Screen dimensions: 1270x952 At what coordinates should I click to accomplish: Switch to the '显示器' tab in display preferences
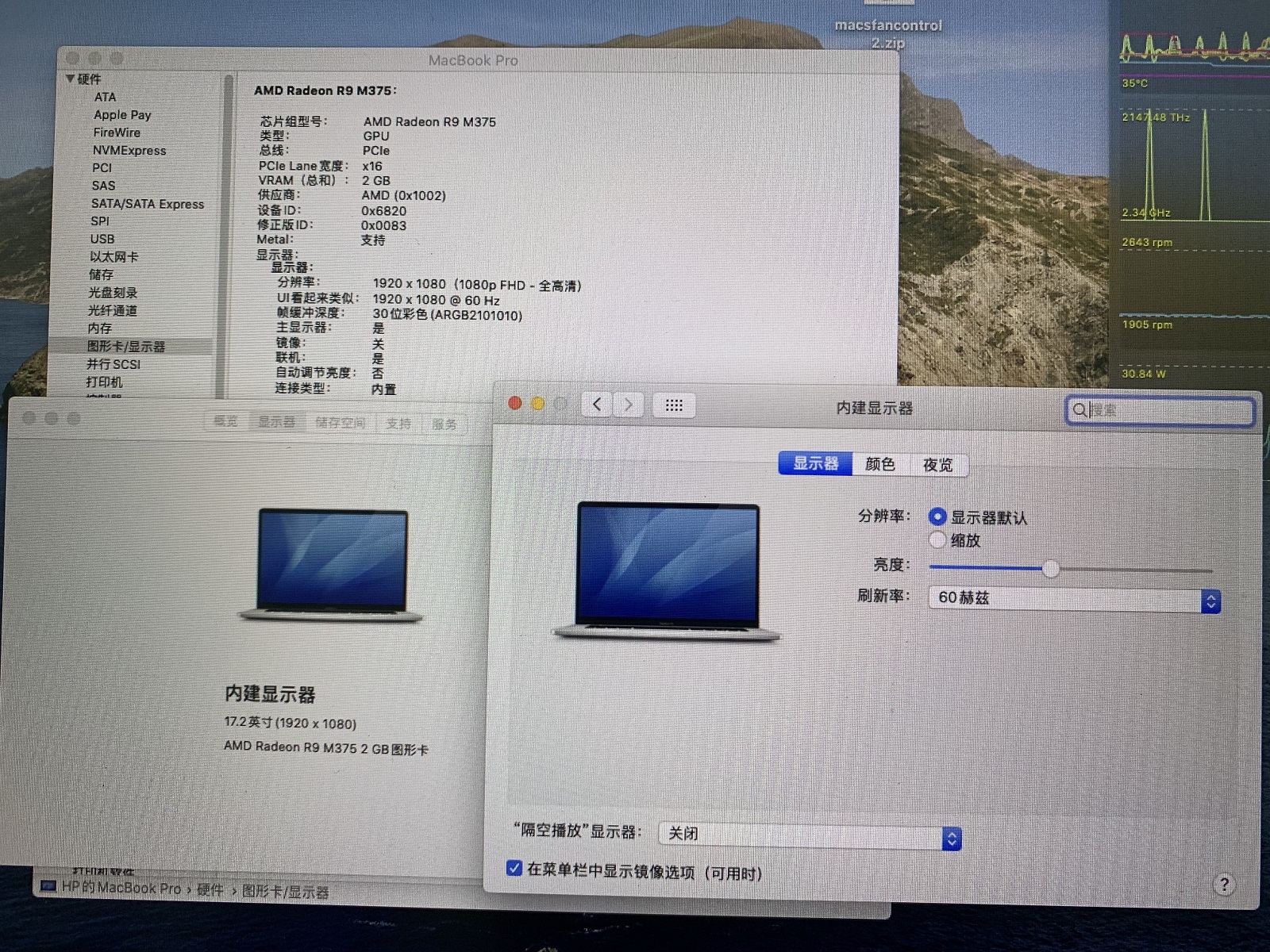point(816,463)
